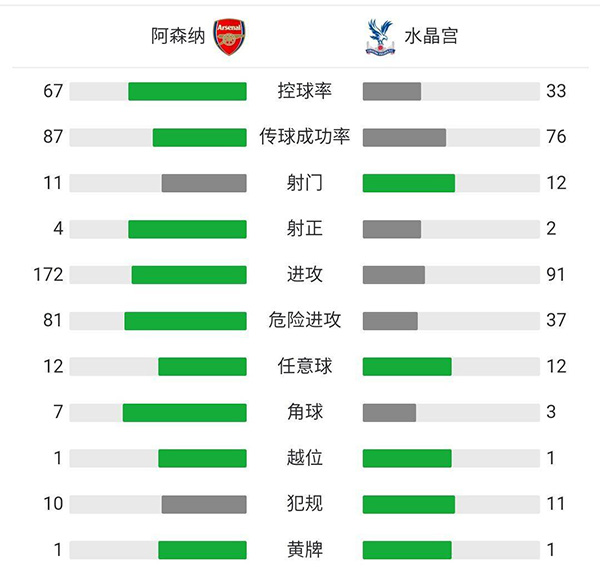Image resolution: width=600 pixels, height=571 pixels.
Task: Click Arsenal's grey 射门 bar
Action: pyautogui.click(x=204, y=183)
